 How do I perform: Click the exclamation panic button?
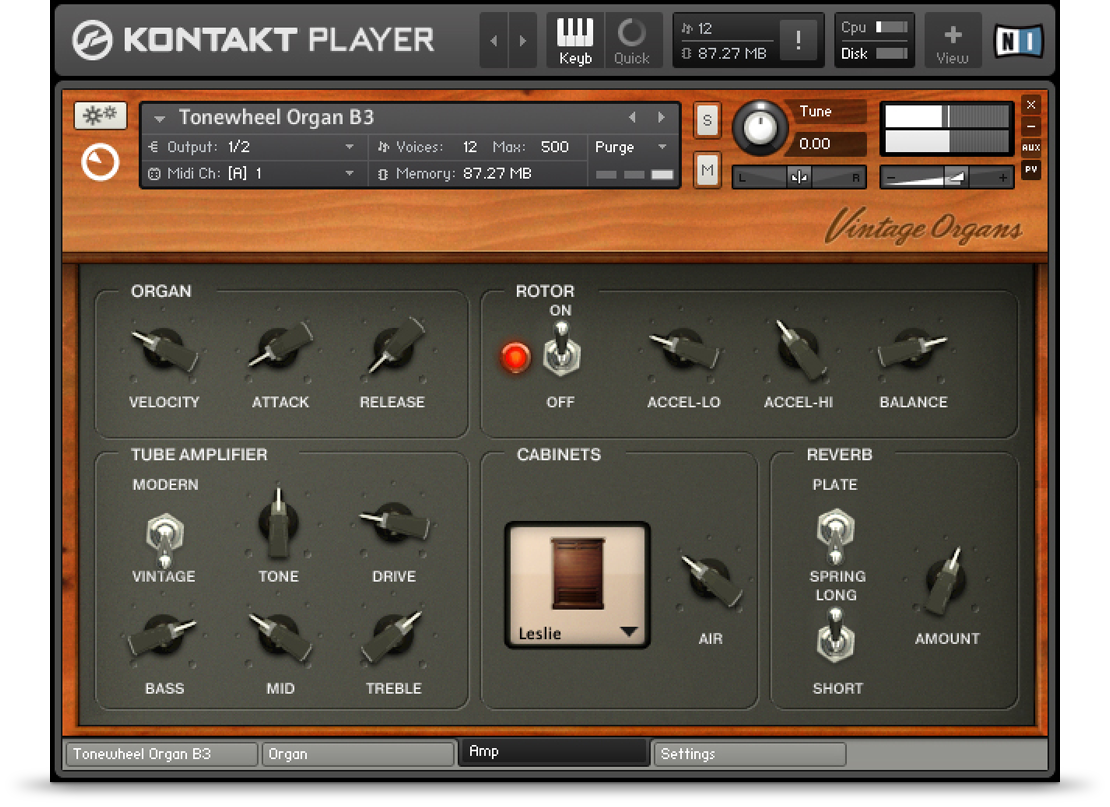coord(799,40)
